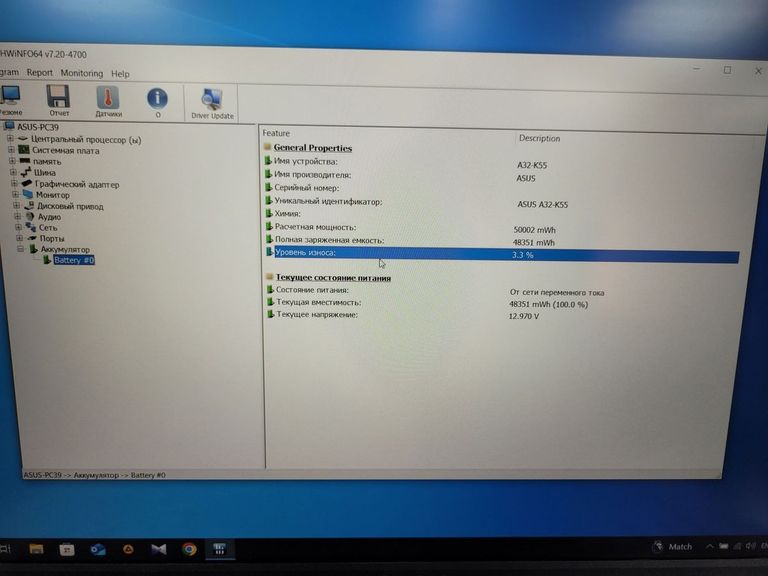Open Driver Update from the toolbar

point(212,102)
